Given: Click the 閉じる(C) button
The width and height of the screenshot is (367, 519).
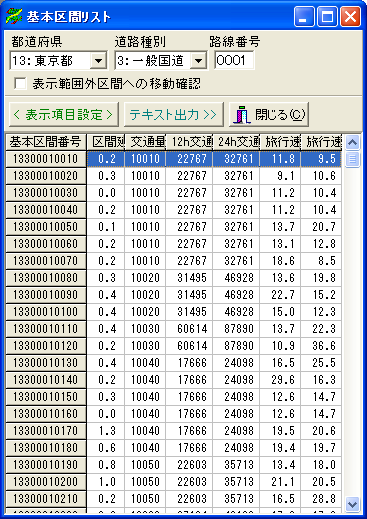Looking at the screenshot, I should tap(269, 115).
